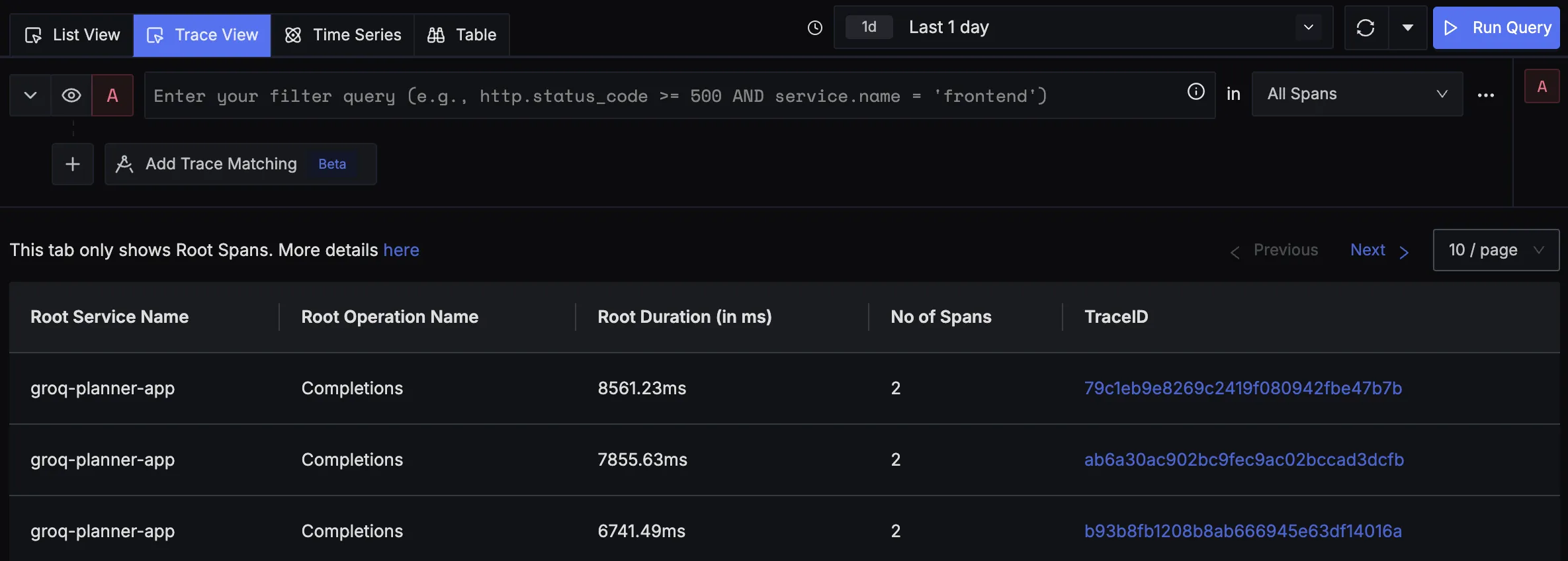This screenshot has width=1568, height=561.
Task: Collapse query A with the chevron
Action: [30, 95]
